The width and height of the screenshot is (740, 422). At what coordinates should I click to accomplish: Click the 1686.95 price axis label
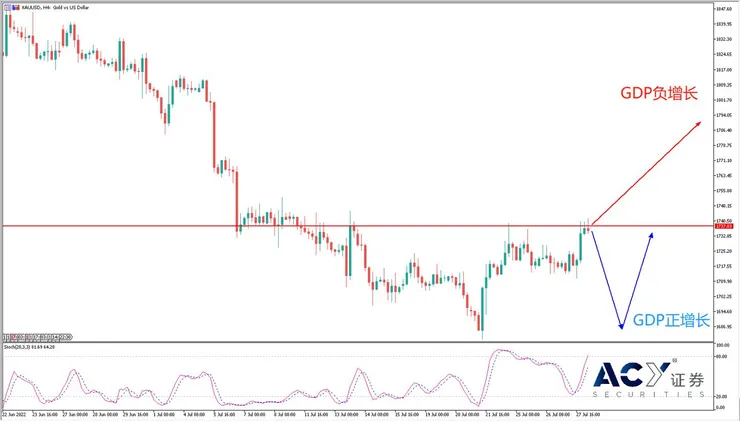coord(723,327)
